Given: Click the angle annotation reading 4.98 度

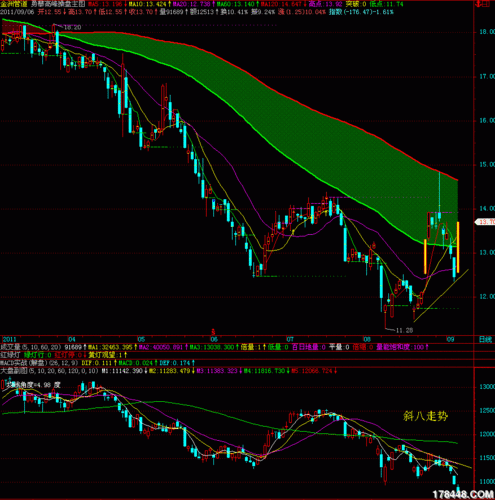Looking at the screenshot, I should tap(34, 385).
